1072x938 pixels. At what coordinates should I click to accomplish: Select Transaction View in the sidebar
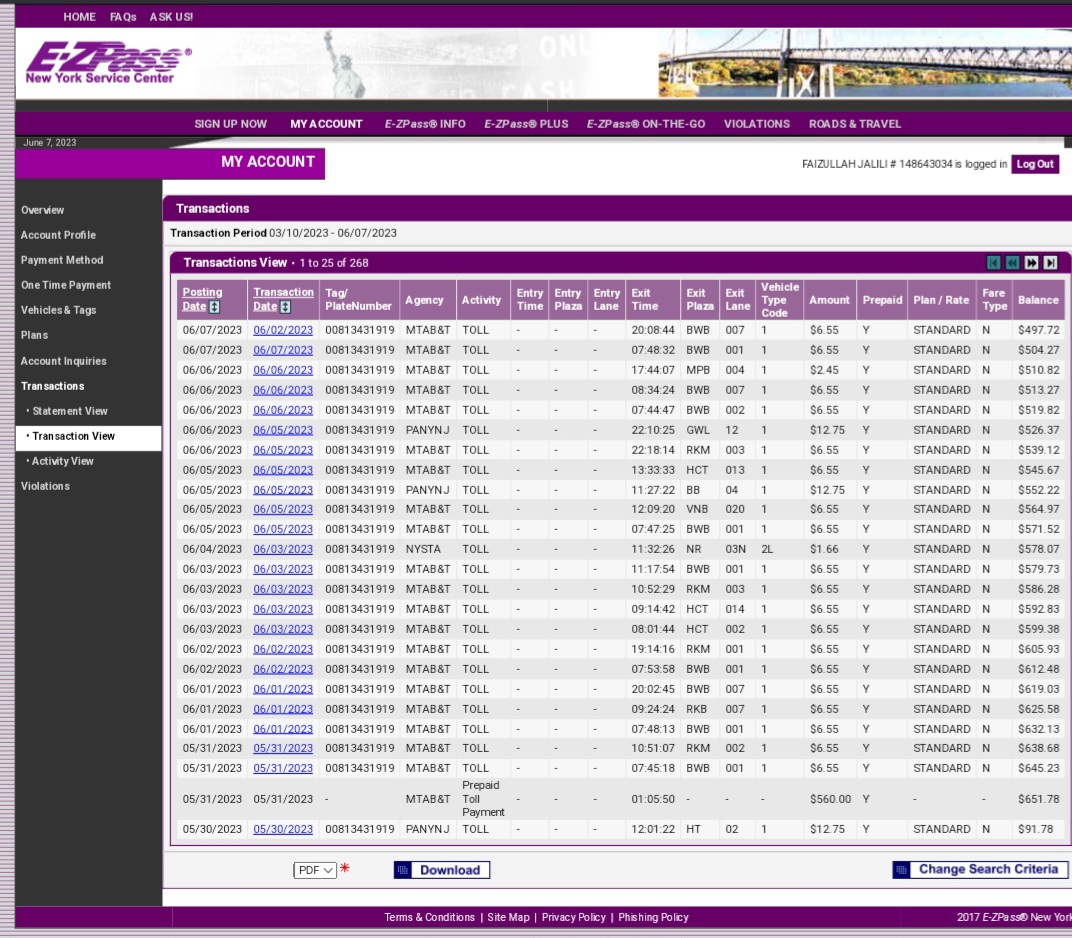(73, 436)
